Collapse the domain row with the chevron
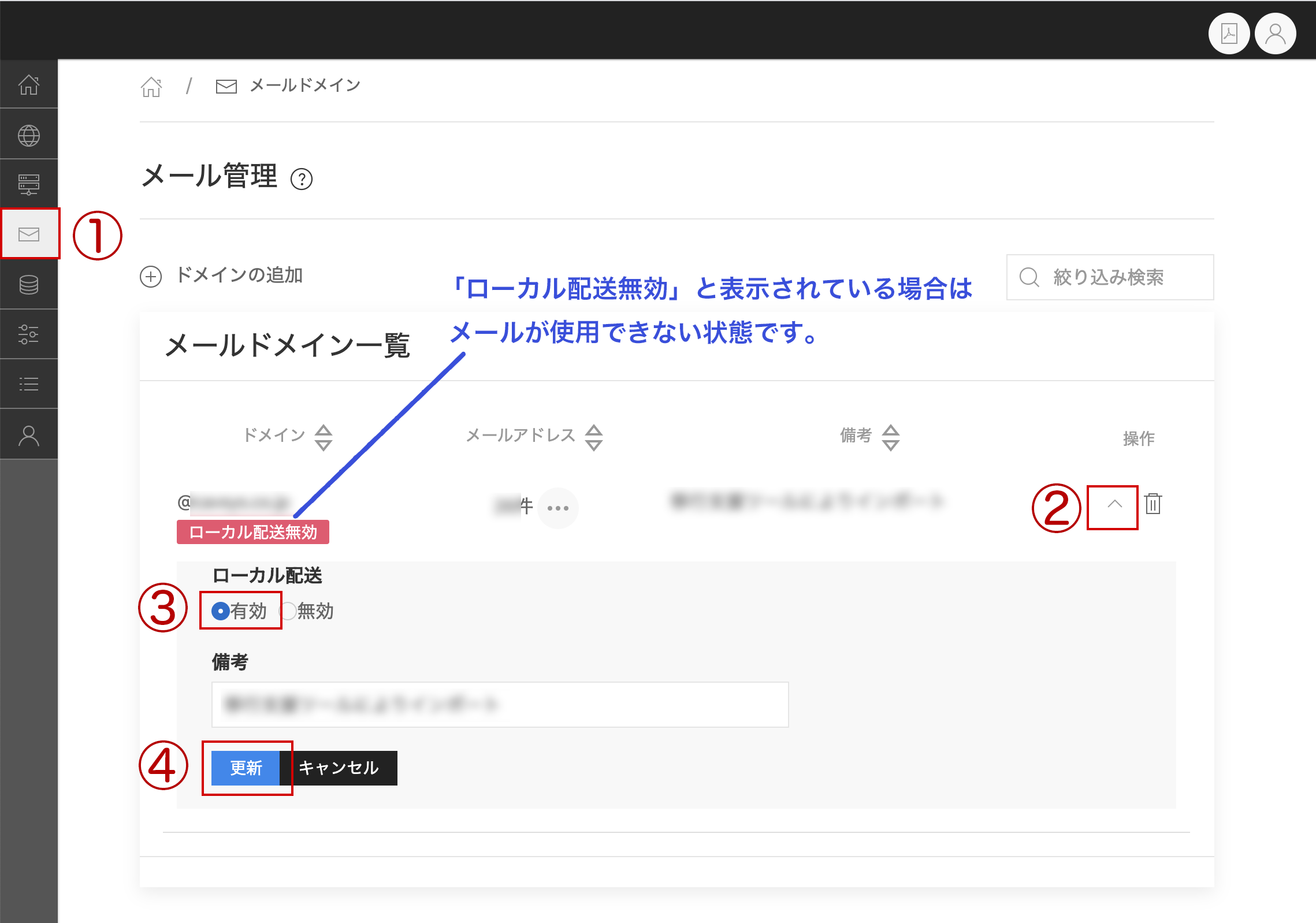 point(1114,504)
